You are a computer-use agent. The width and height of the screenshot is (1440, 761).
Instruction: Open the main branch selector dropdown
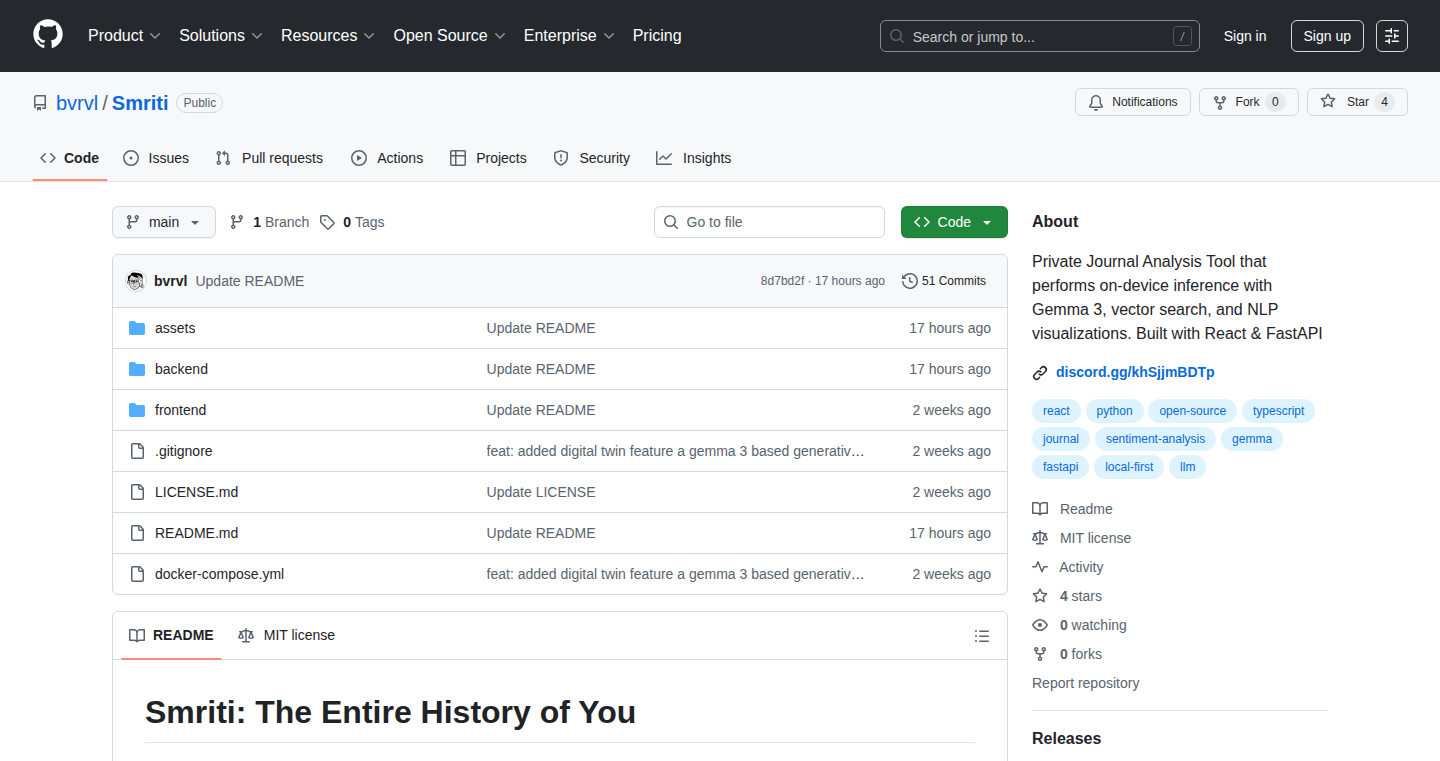(164, 222)
